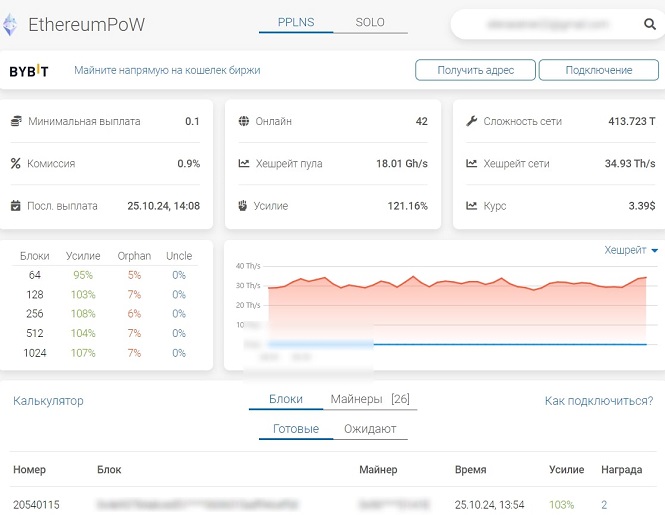Click the network difficulty value 413.723 T
This screenshot has width=665, height=515.
pos(632,121)
